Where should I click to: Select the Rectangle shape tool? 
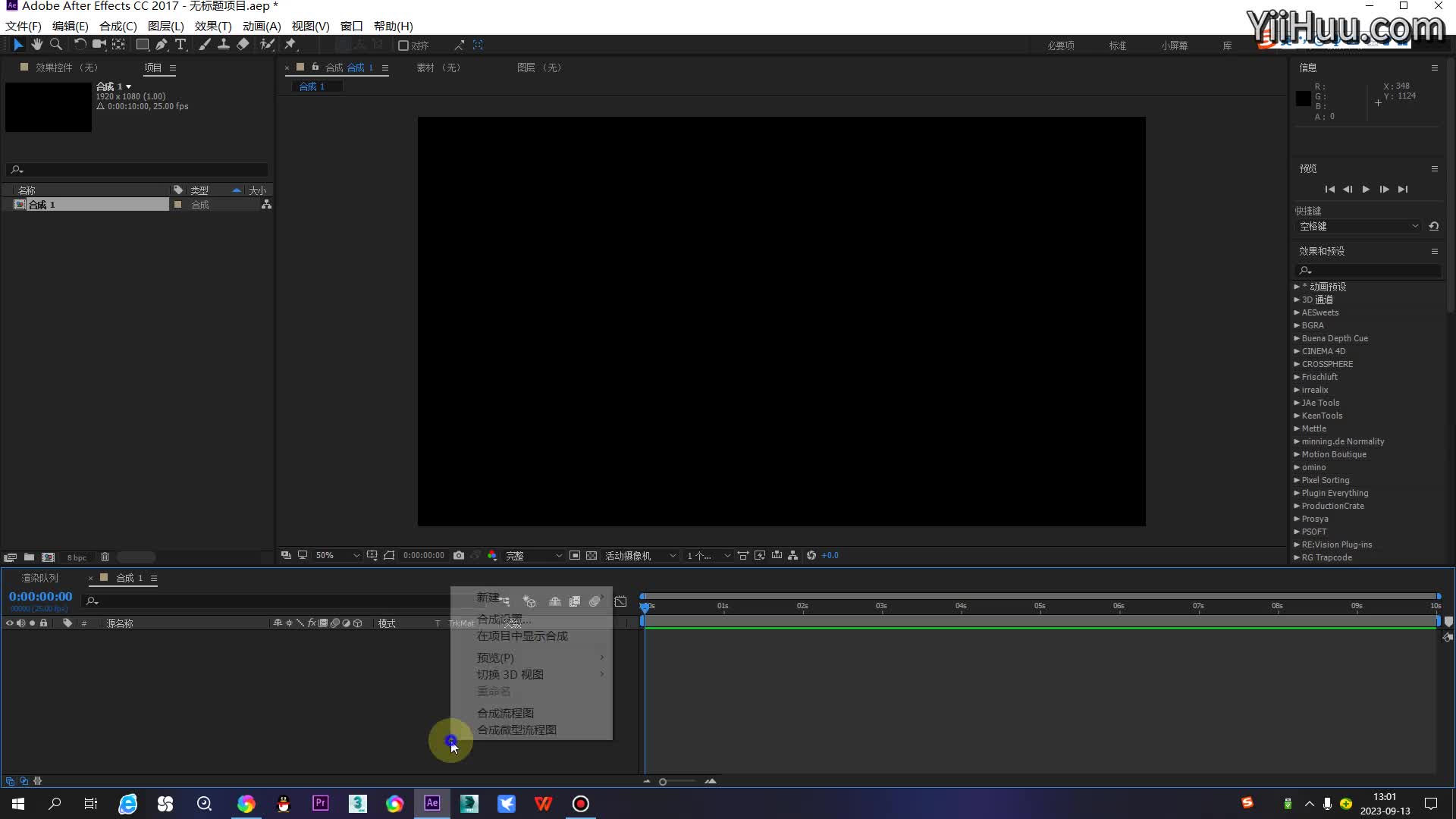tap(143, 45)
